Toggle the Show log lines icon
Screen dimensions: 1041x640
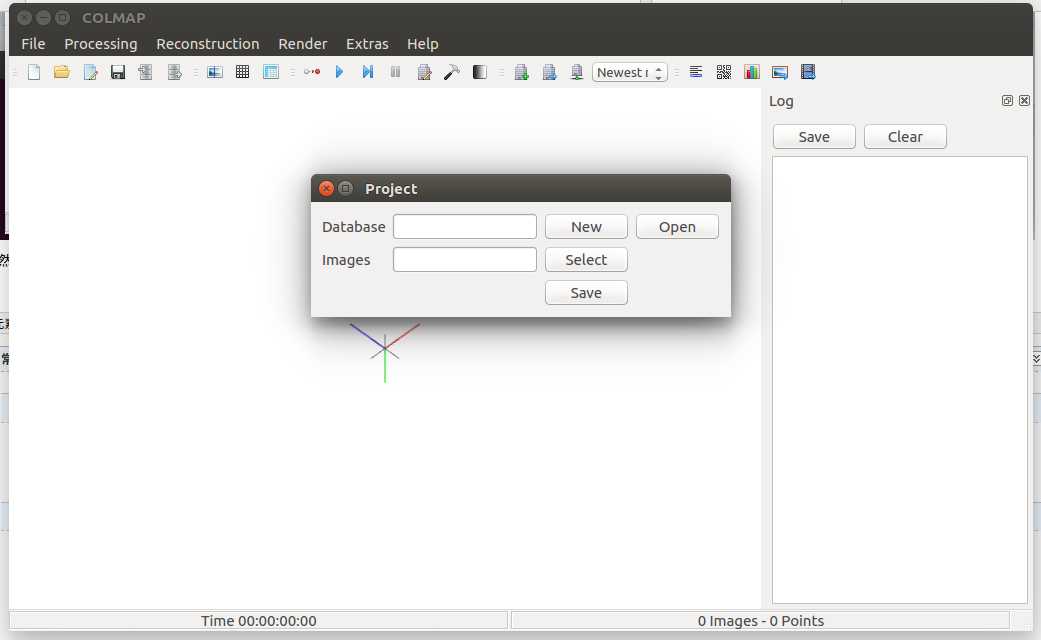coord(696,72)
